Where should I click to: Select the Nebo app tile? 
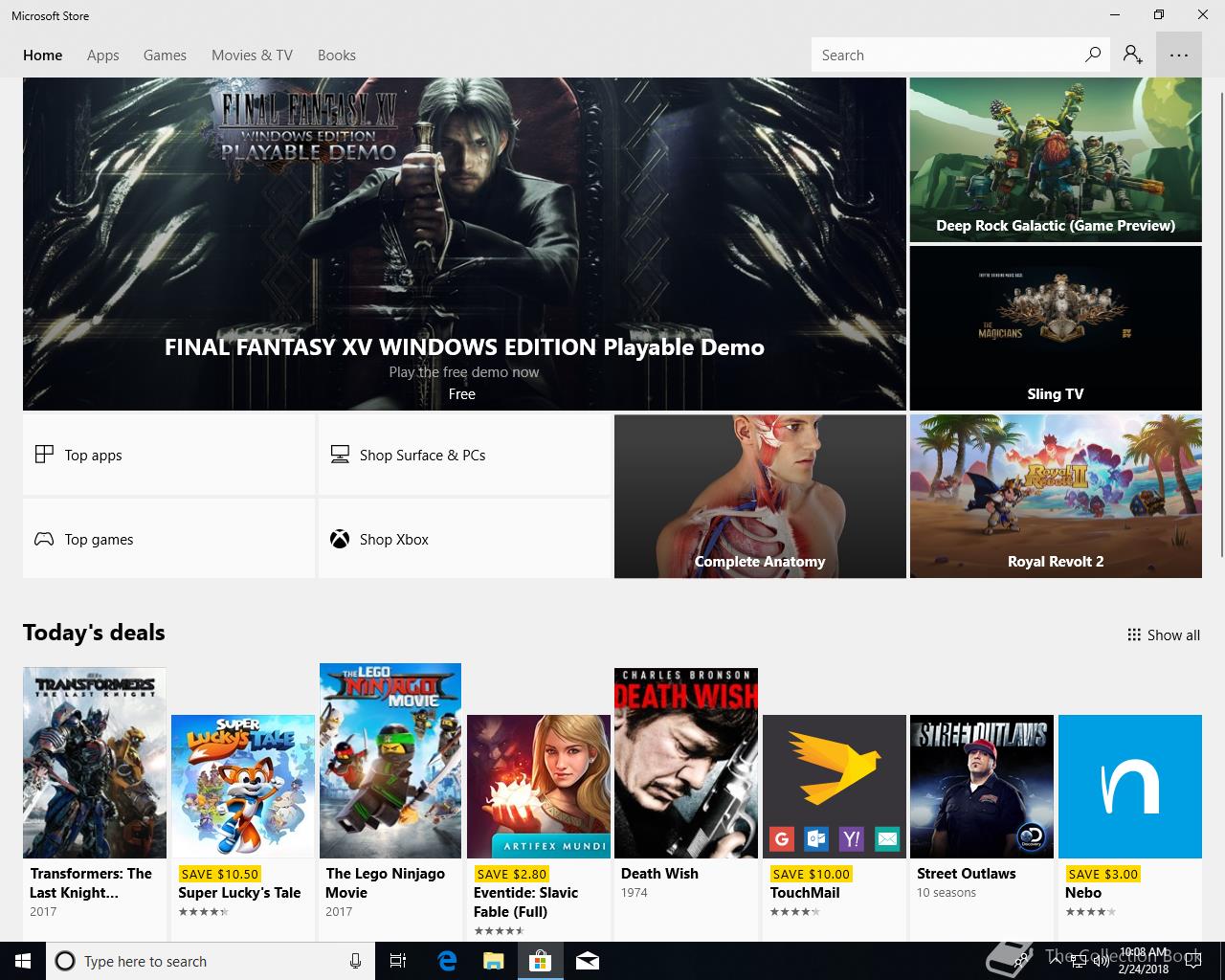point(1130,787)
